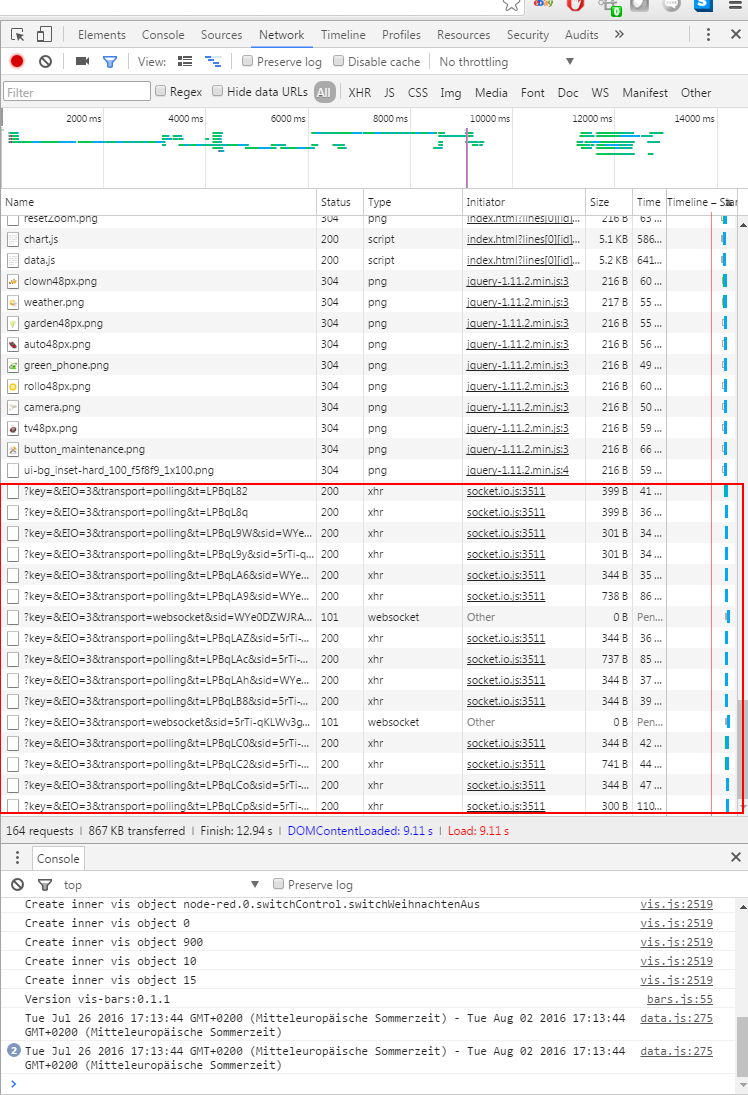Toggle the network filter funnel icon
Viewport: 748px width, 1095px height.
pyautogui.click(x=110, y=62)
